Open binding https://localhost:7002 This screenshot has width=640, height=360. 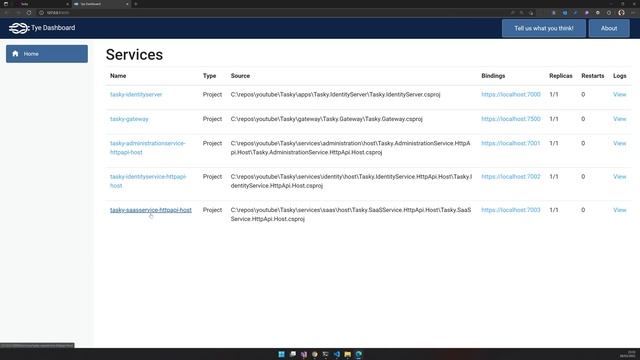pyautogui.click(x=511, y=176)
